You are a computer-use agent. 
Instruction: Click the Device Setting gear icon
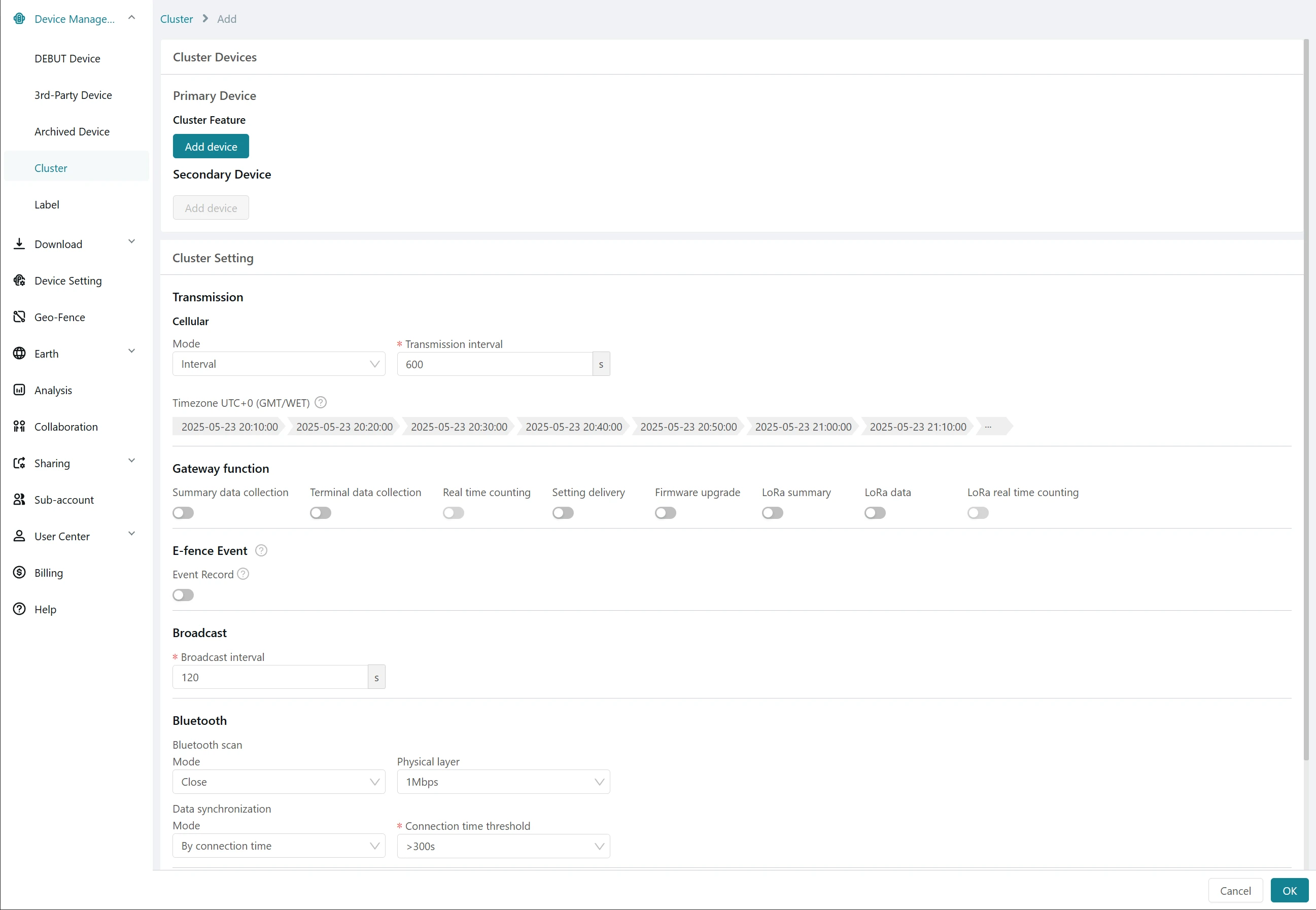point(19,280)
